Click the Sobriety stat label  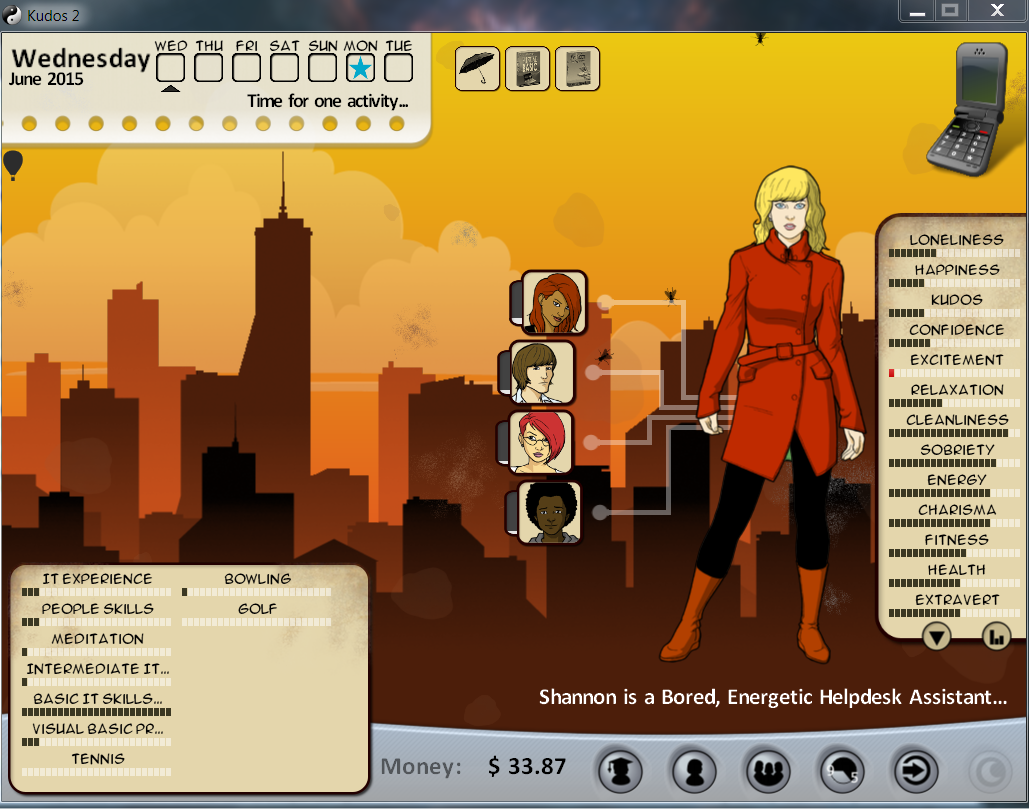[957, 450]
